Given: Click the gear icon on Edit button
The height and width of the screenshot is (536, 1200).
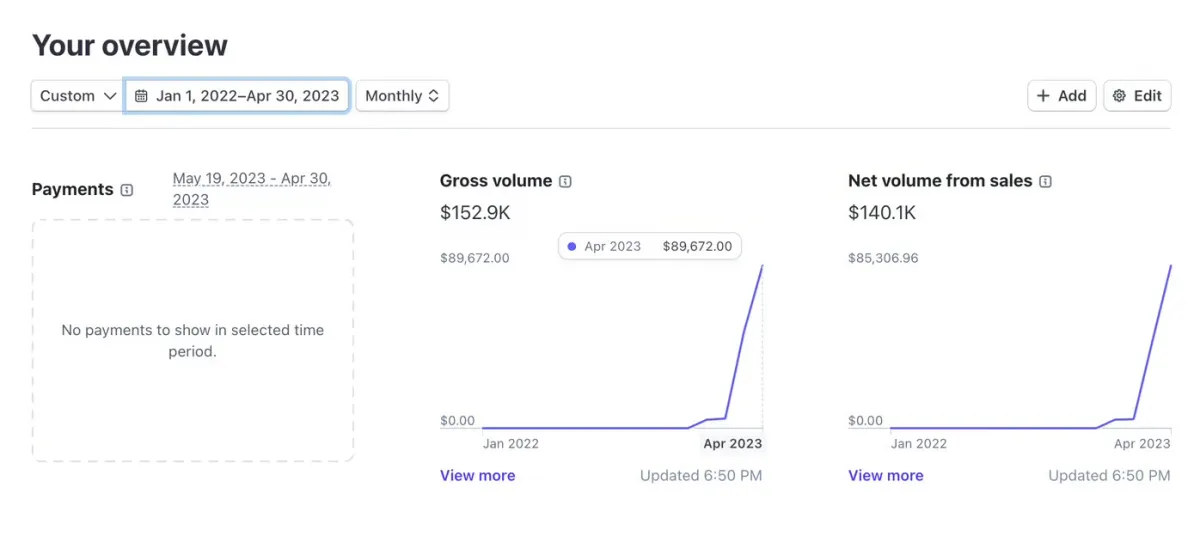Looking at the screenshot, I should (1119, 96).
